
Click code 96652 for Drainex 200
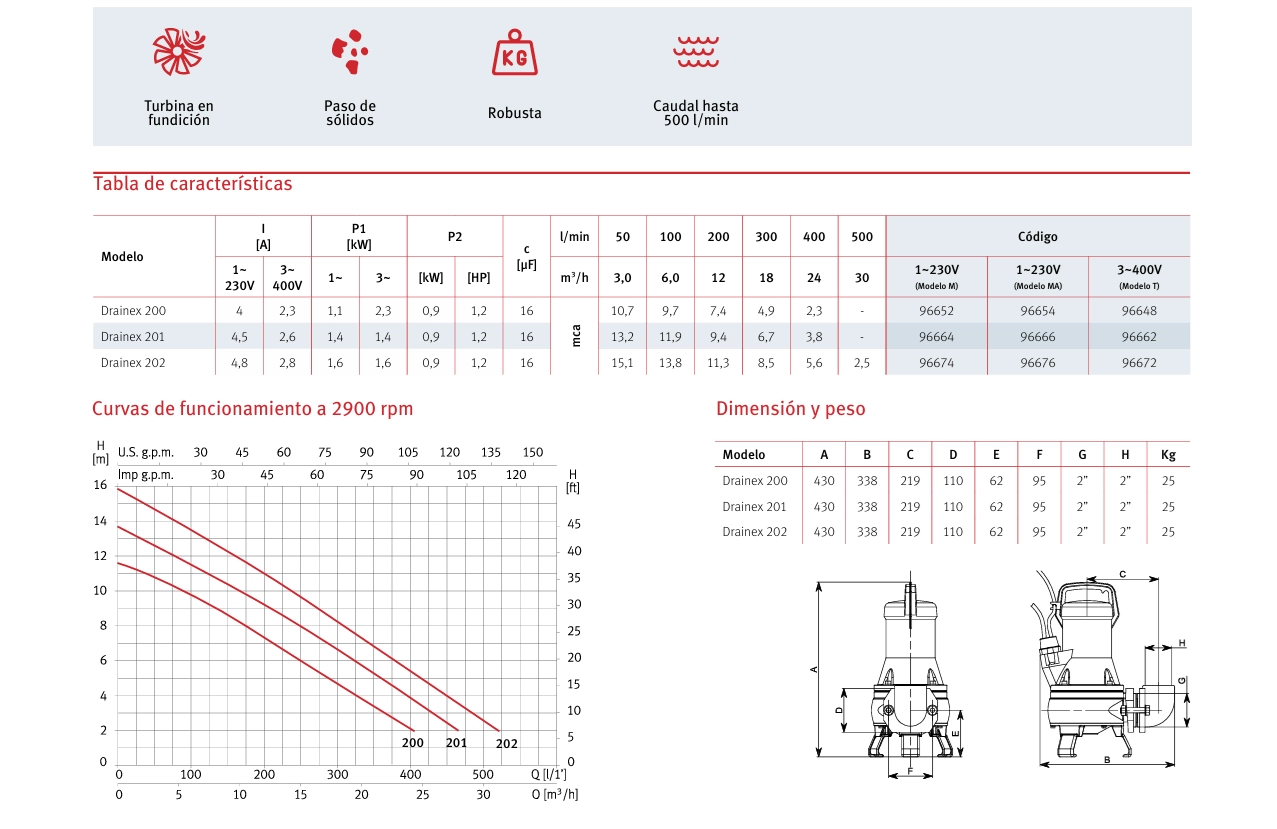click(x=936, y=311)
